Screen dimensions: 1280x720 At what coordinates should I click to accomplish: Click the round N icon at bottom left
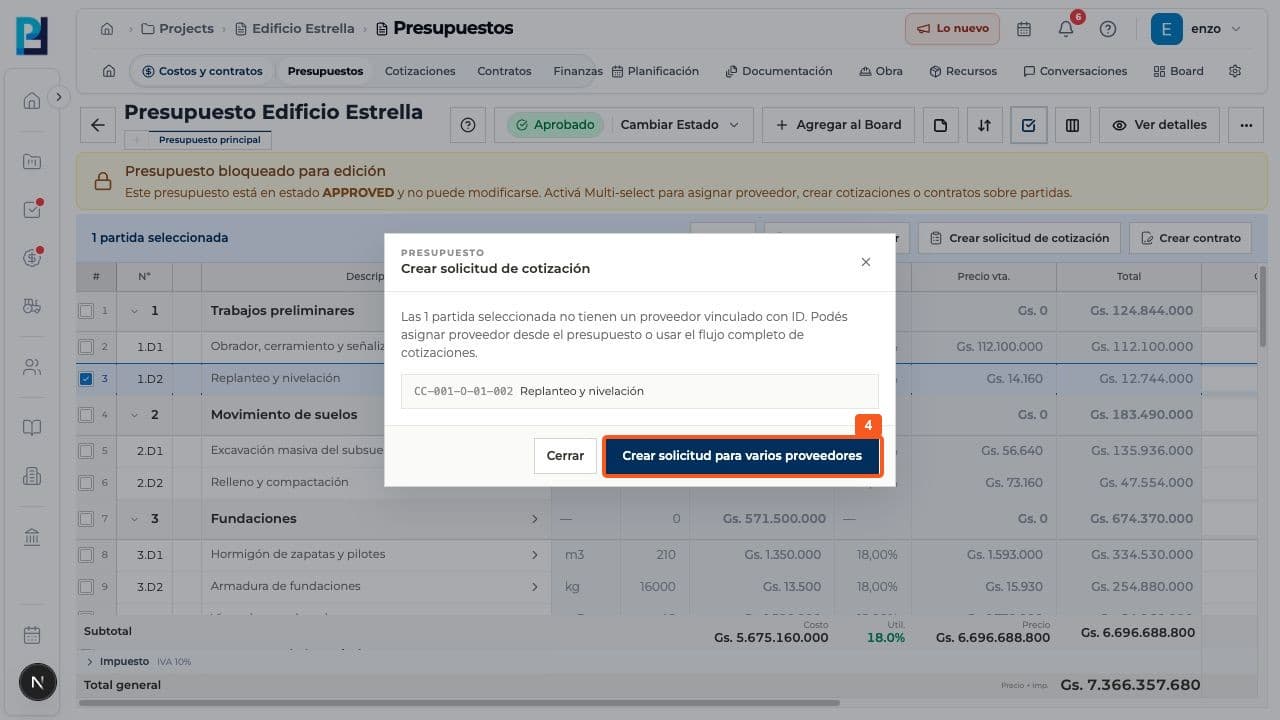pos(38,683)
